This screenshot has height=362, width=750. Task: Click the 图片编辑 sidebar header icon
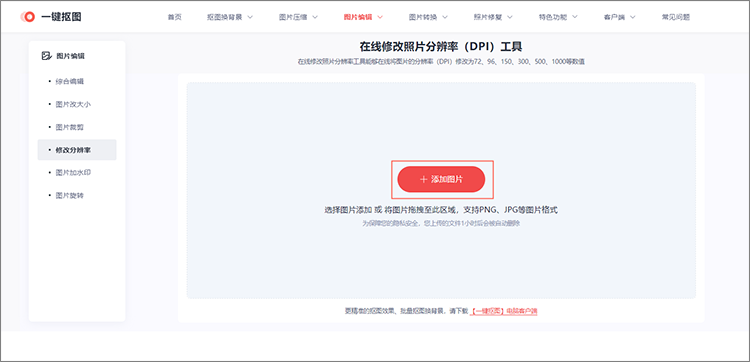46,56
